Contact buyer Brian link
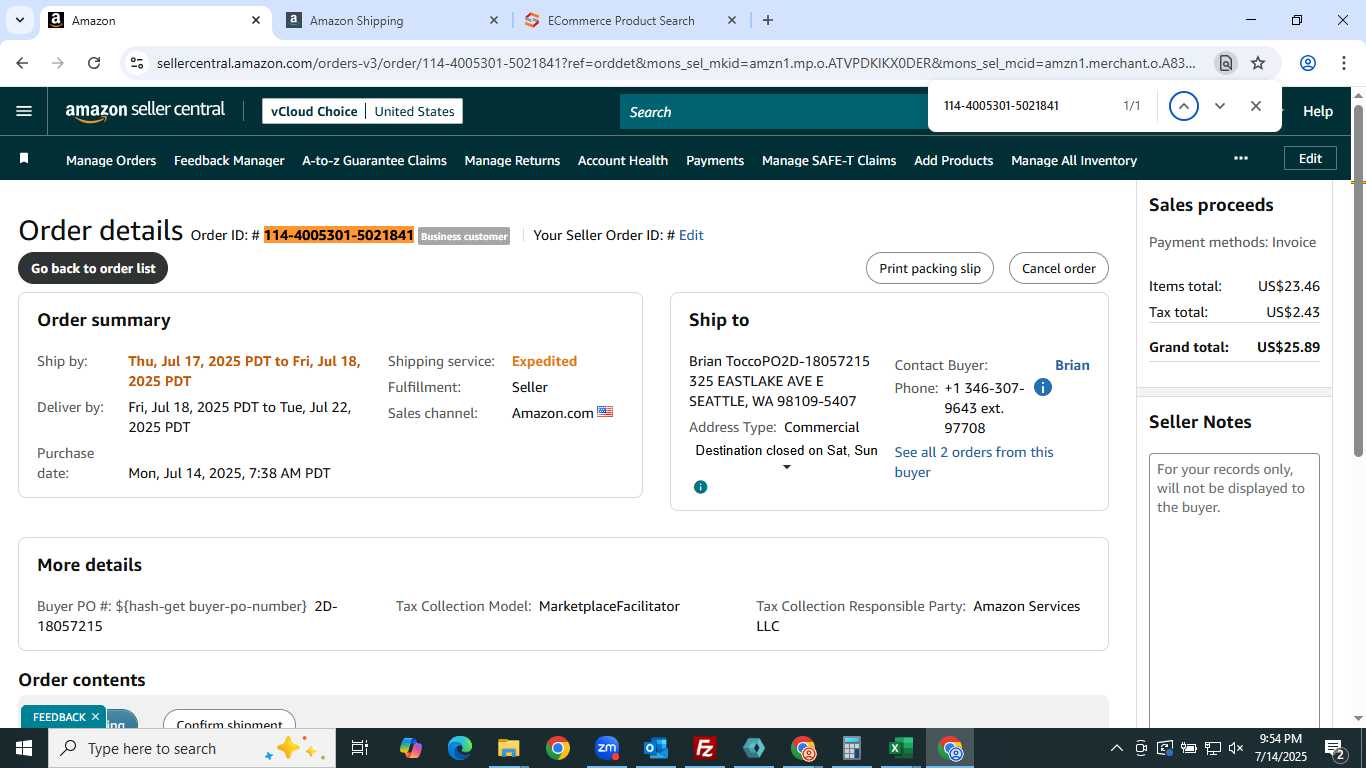 (1072, 365)
